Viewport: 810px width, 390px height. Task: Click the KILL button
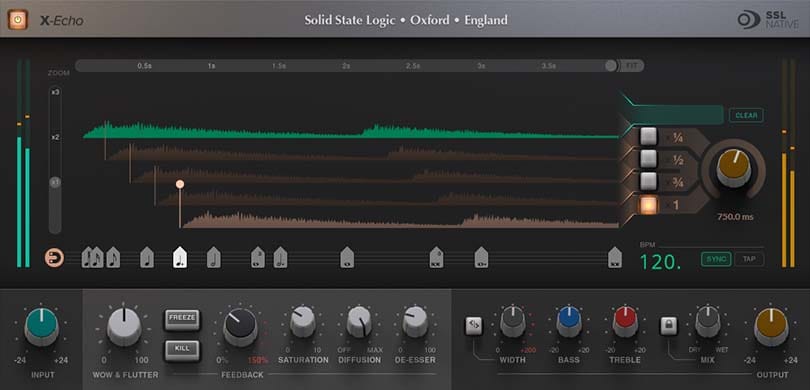pyautogui.click(x=182, y=350)
